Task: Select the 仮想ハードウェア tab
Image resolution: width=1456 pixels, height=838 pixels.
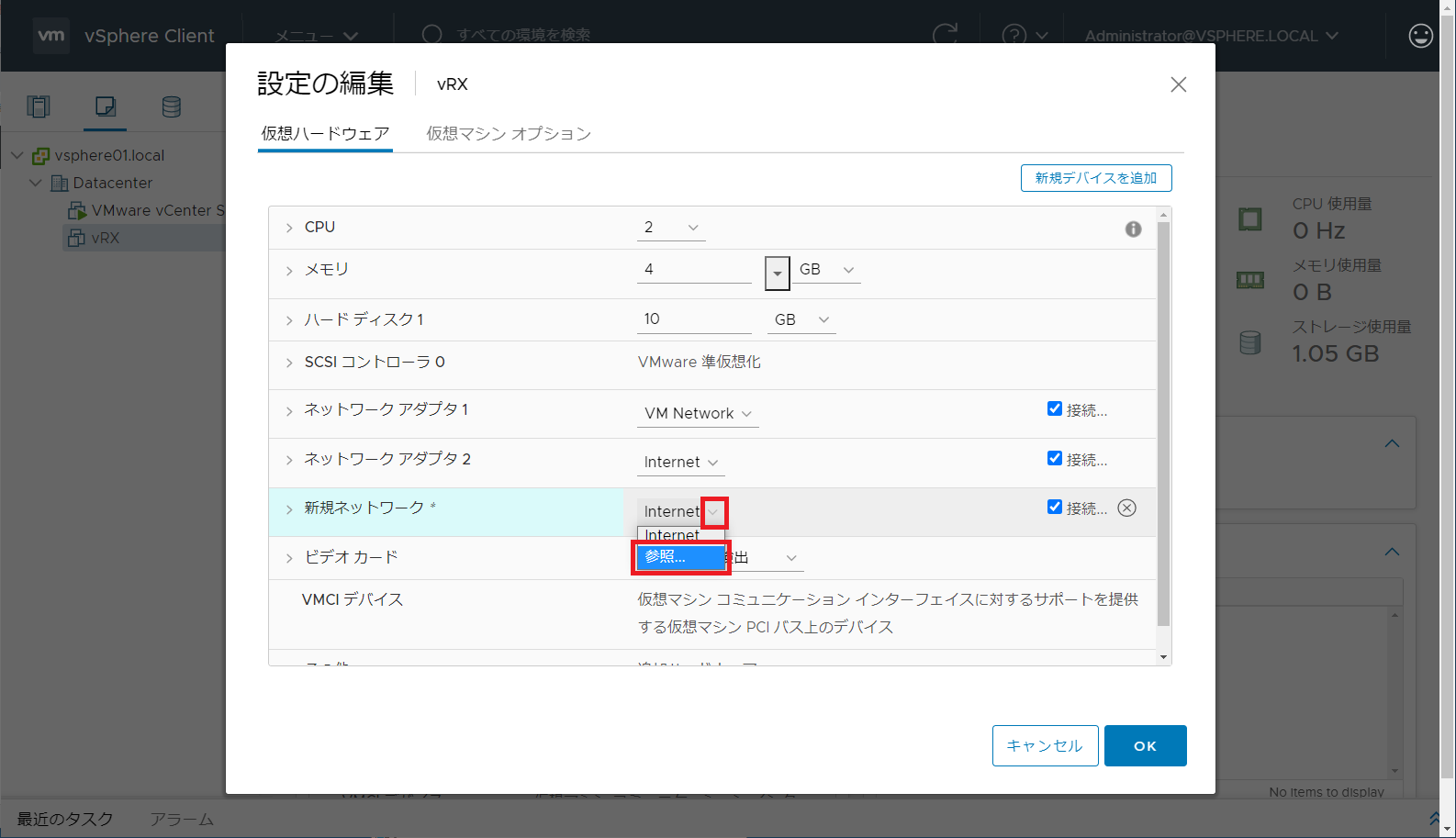Action: [x=325, y=134]
